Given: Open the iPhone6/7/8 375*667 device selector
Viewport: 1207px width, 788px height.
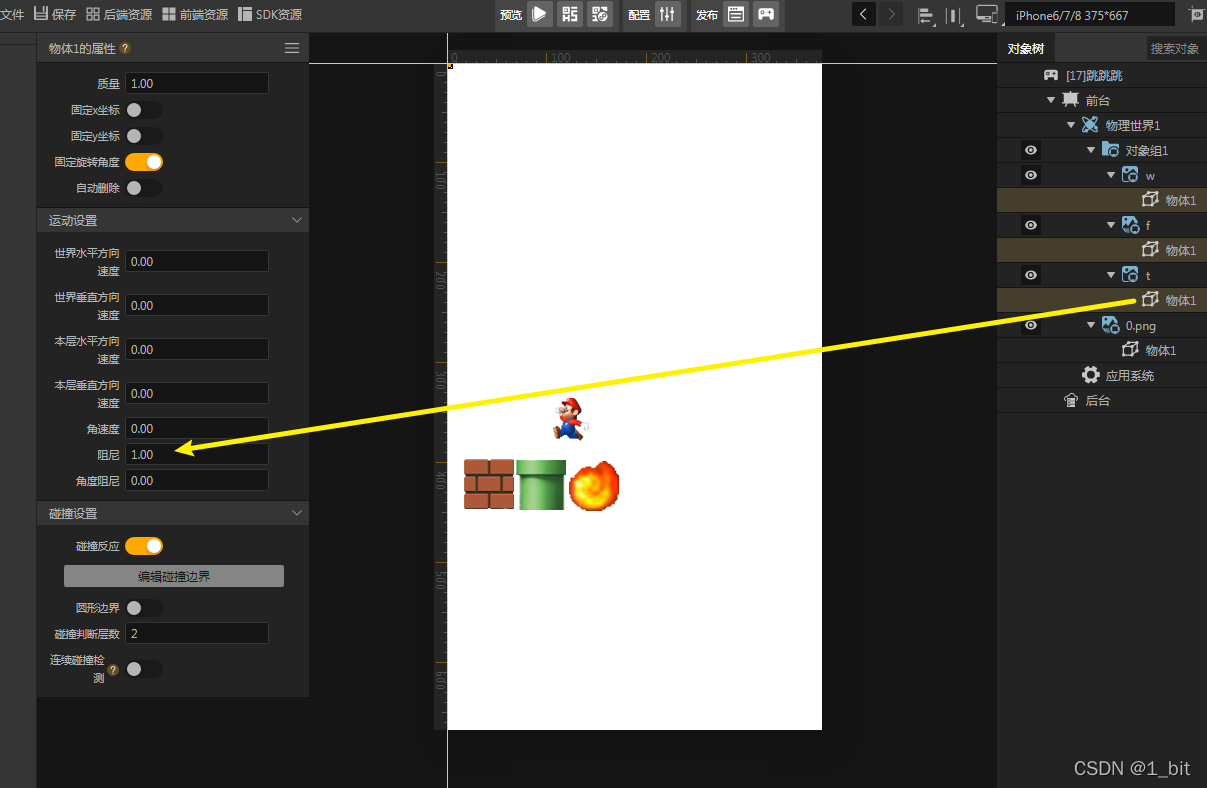Looking at the screenshot, I should [1090, 15].
